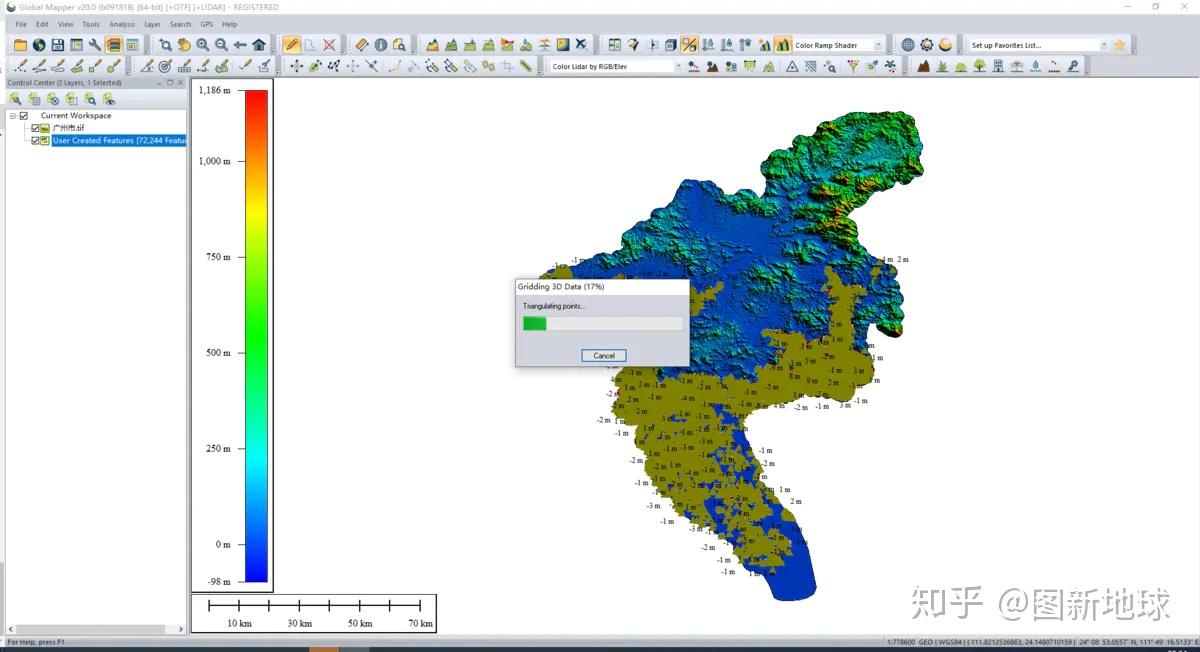
Task: Select the User Created Features layer
Action: (x=119, y=141)
